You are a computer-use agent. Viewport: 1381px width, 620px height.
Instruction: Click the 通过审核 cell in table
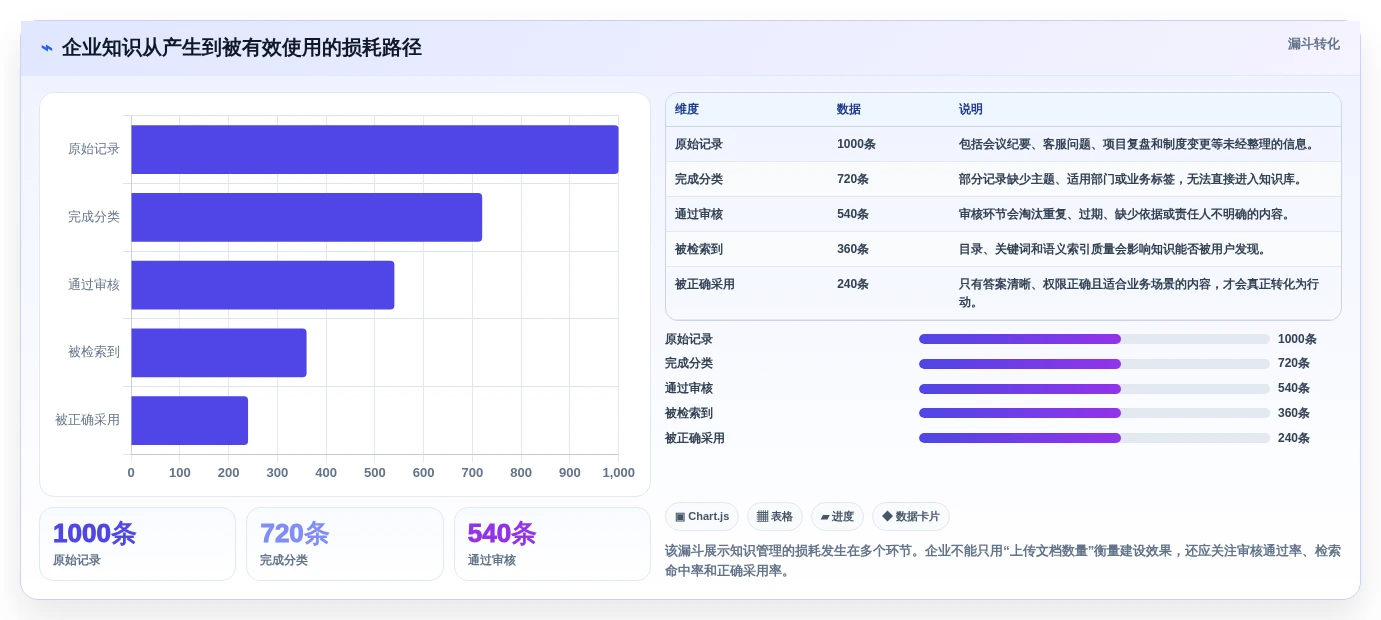pos(699,214)
